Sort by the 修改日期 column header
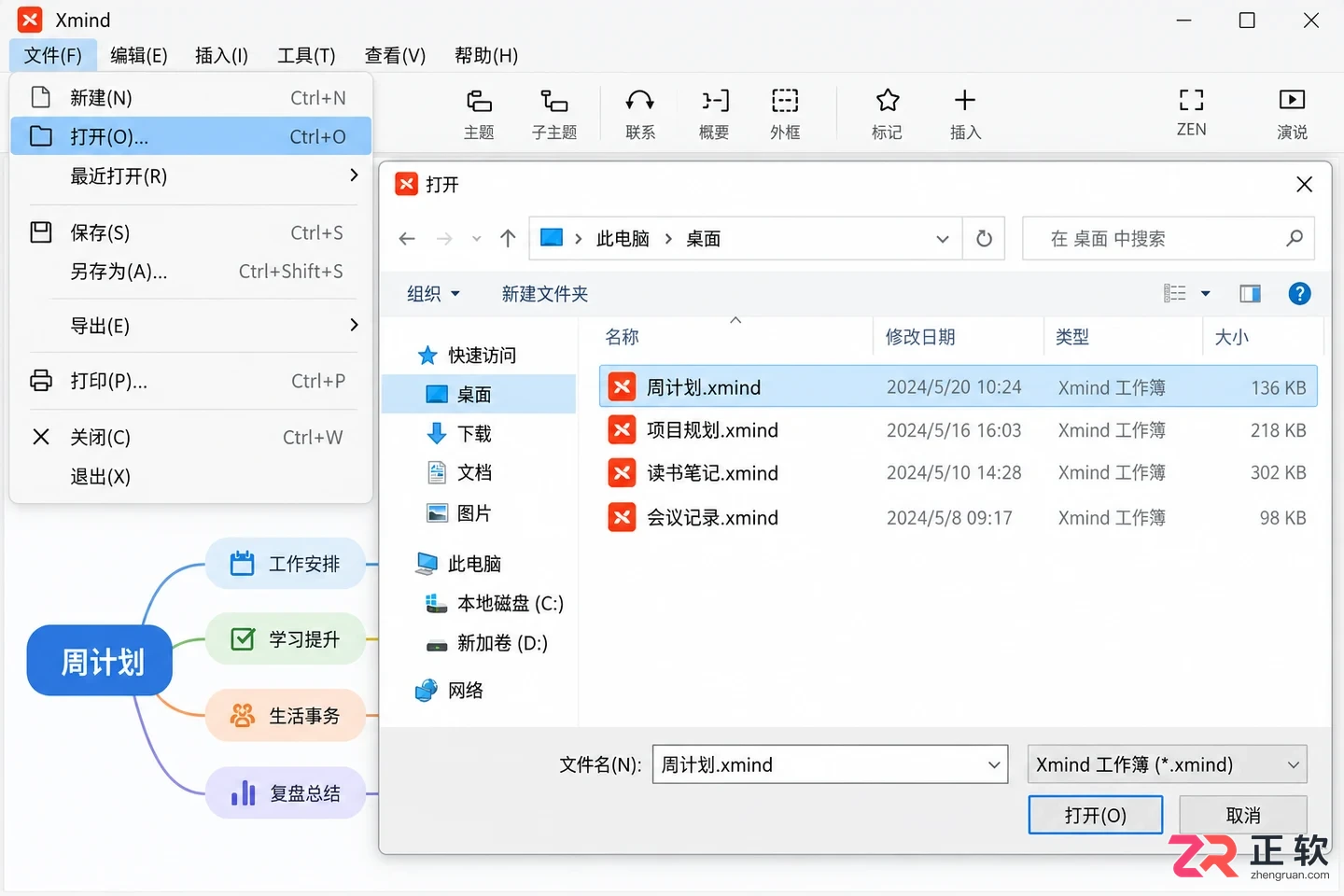 point(959,337)
